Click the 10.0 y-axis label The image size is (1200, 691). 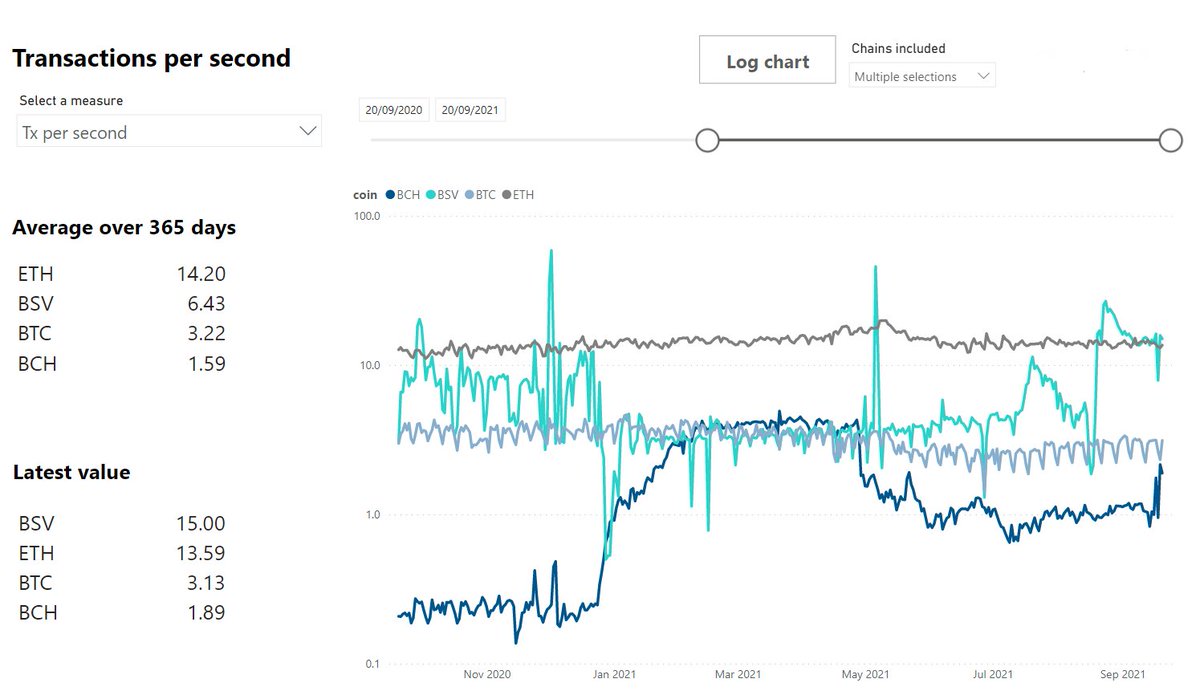point(369,365)
